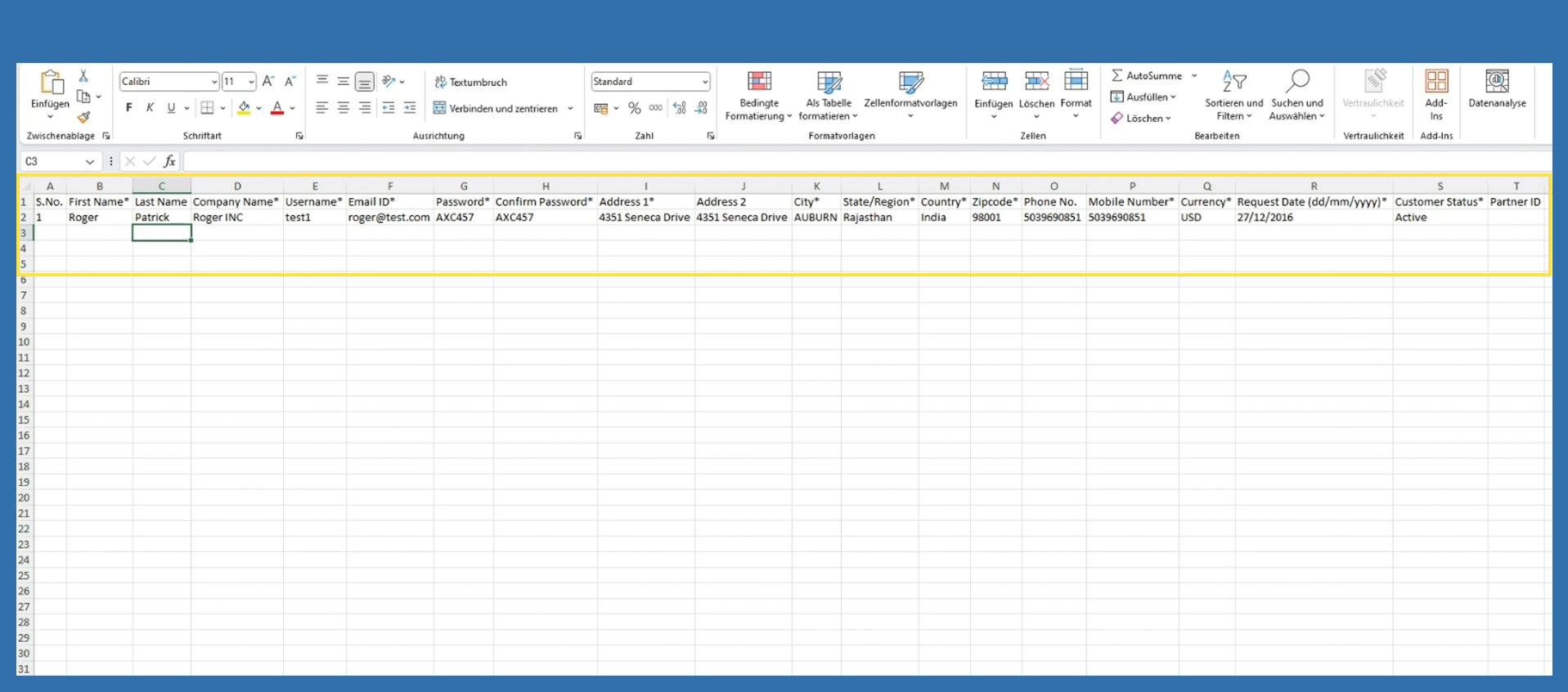Expand the Standard number format dropdown
Screen dimensions: 1568x692
(704, 82)
